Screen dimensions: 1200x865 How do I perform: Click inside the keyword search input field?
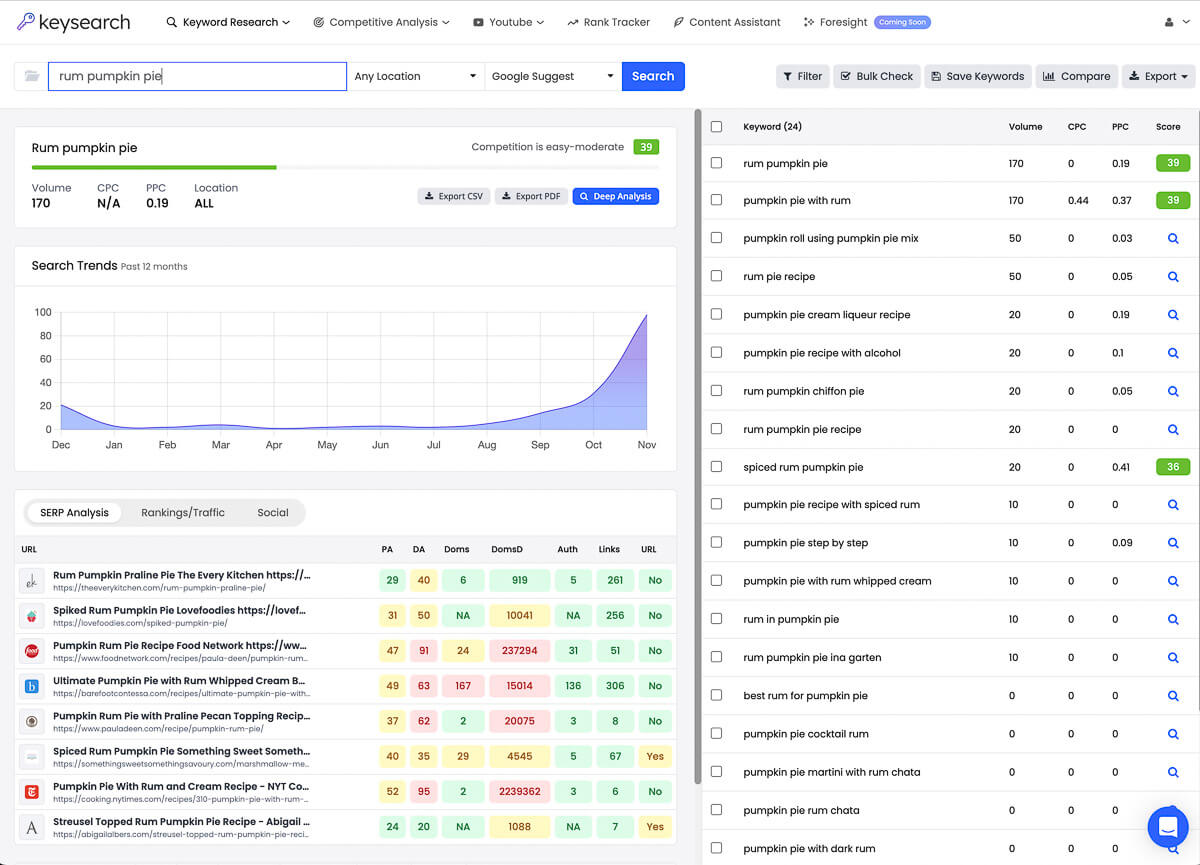[196, 75]
